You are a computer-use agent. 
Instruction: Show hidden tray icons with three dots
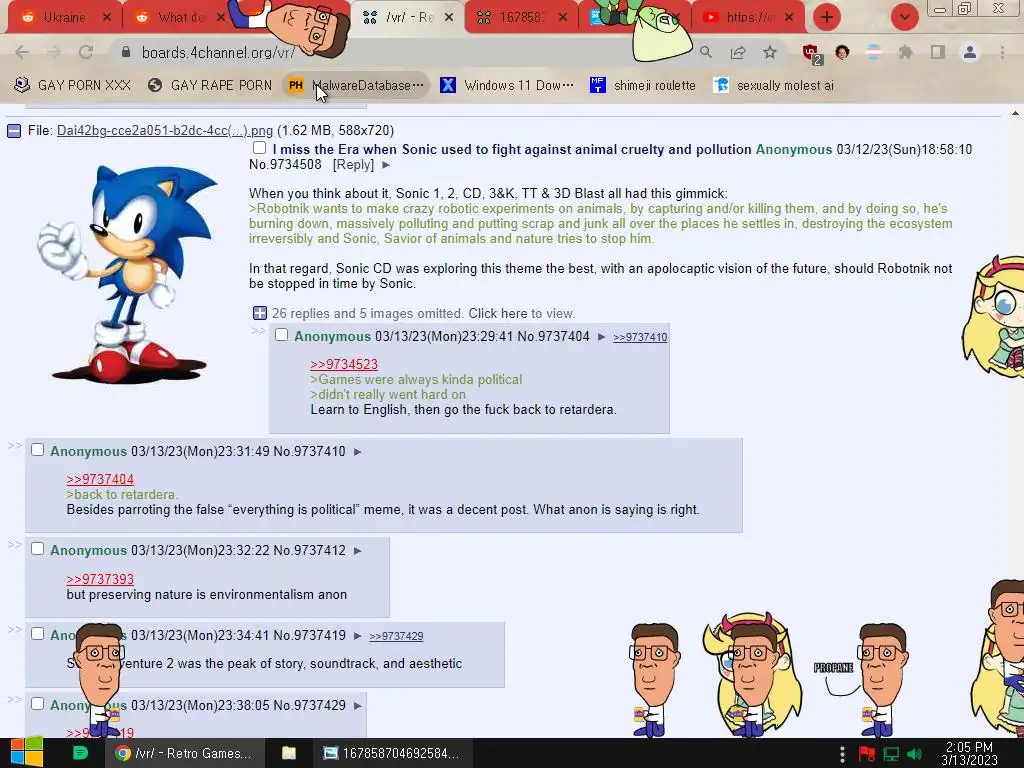pos(842,754)
